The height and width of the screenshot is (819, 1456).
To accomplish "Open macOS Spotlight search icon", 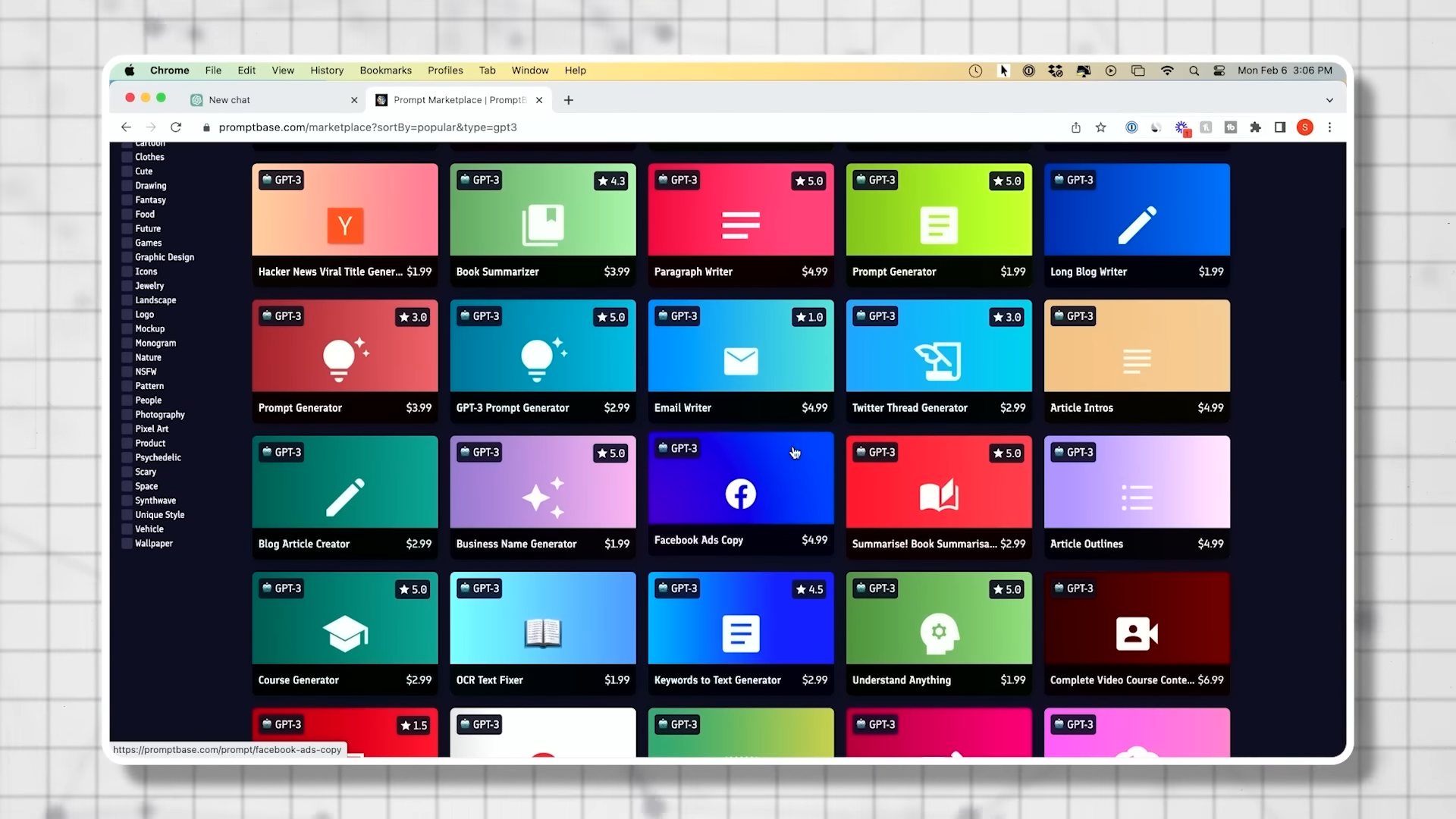I will click(x=1194, y=71).
